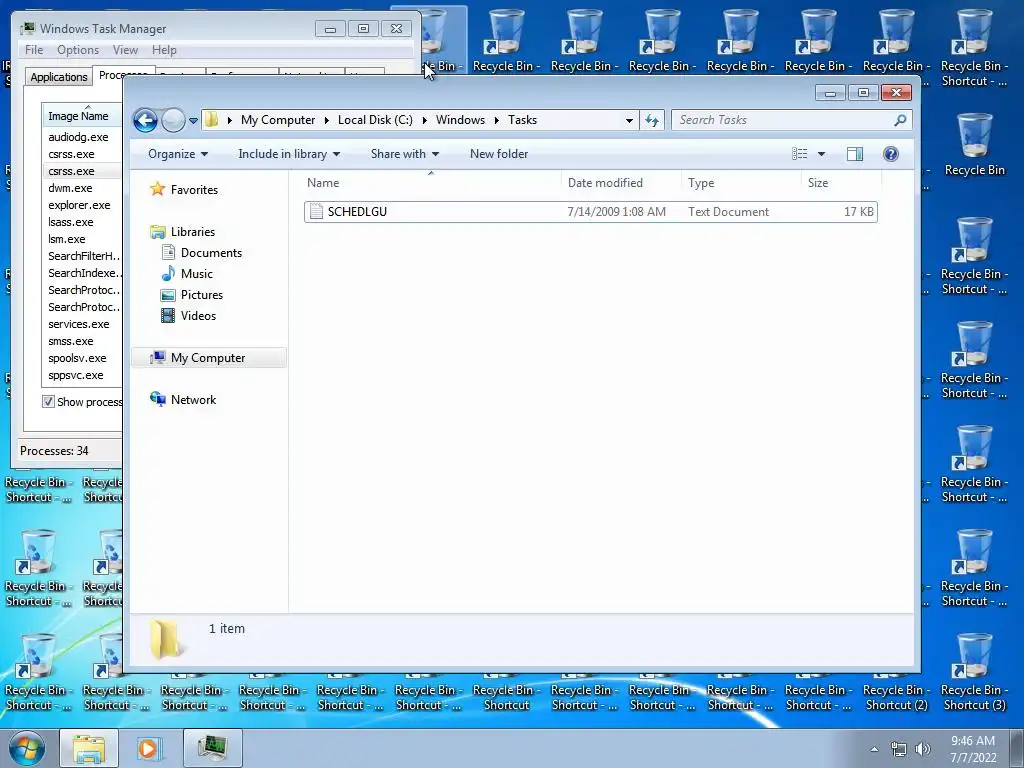Create a New folder from the toolbar

coord(499,154)
